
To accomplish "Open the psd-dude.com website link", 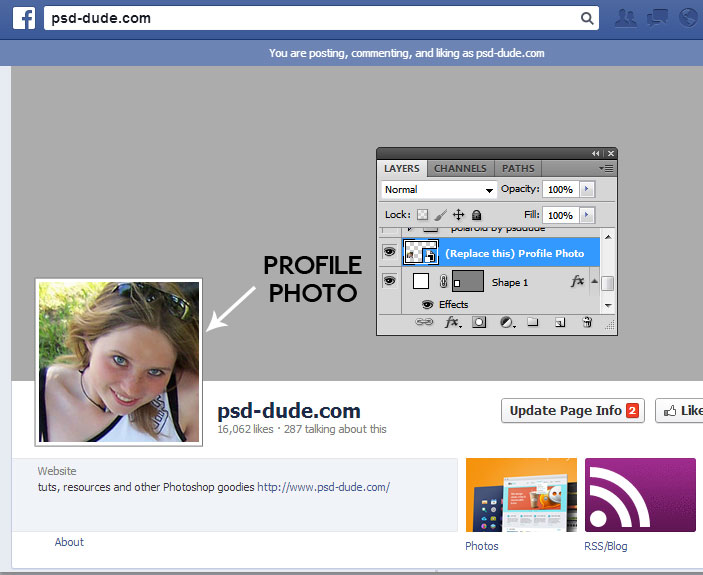I will coord(323,487).
